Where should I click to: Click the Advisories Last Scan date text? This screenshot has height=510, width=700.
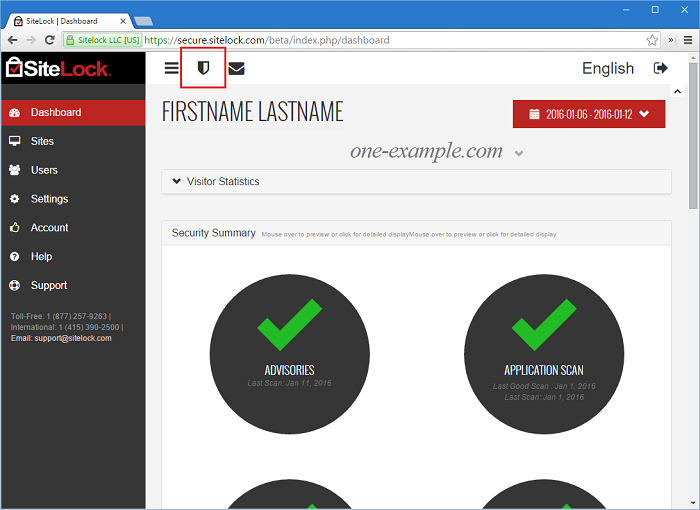(x=289, y=383)
